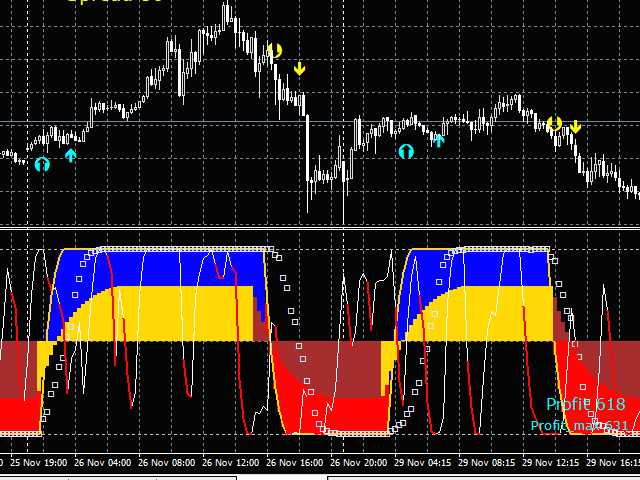Image resolution: width=640 pixels, height=480 pixels.
Task: Click the cyan circular signal icon on 25 Nov
Action: tap(41, 164)
